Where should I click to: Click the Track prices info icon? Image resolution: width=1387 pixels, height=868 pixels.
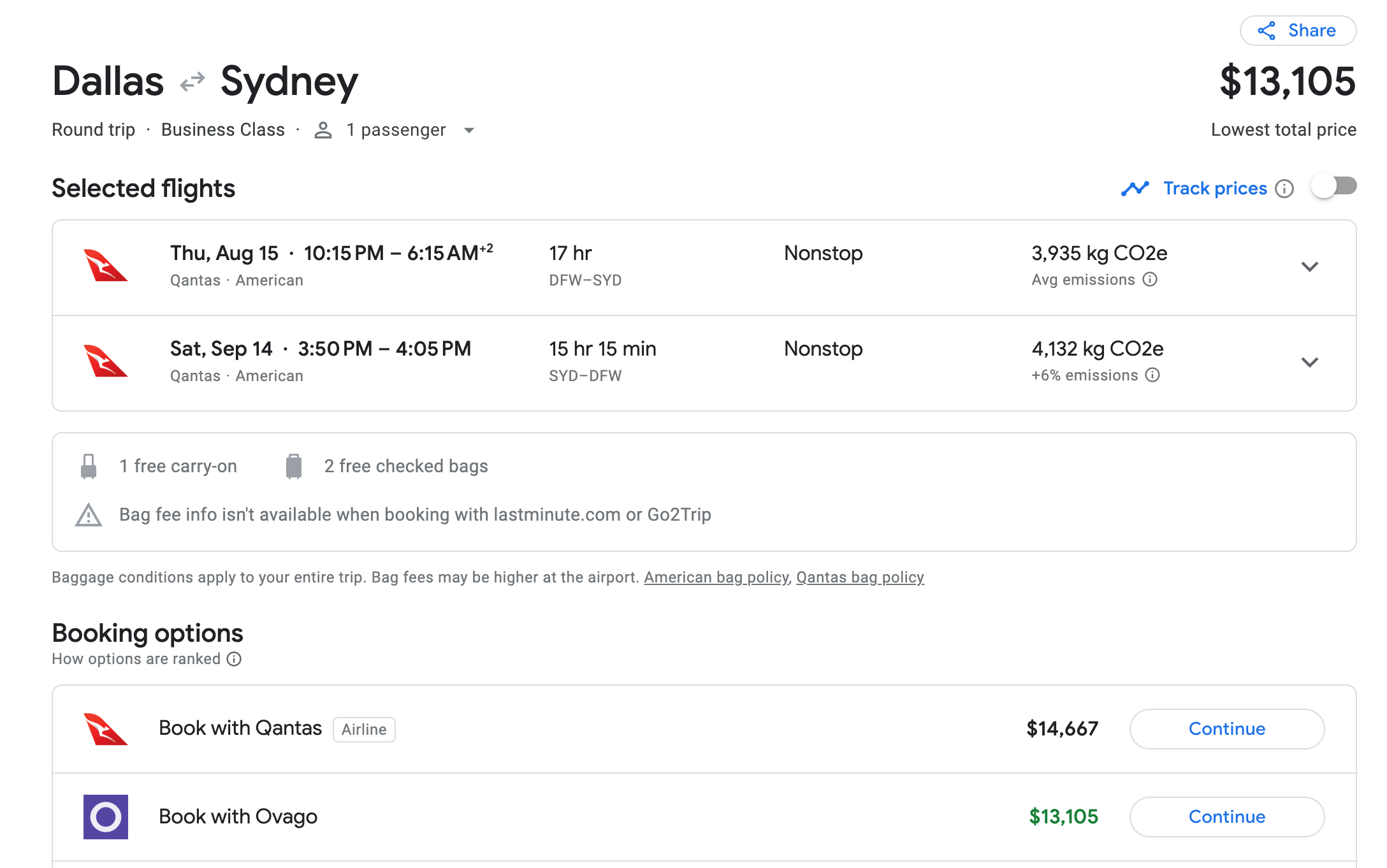[1284, 189]
